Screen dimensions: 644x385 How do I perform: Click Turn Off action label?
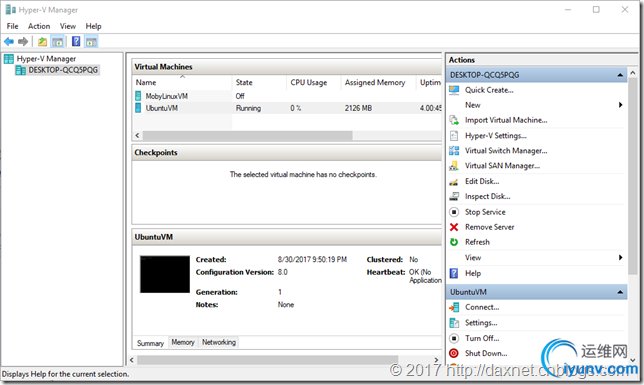pyautogui.click(x=482, y=338)
